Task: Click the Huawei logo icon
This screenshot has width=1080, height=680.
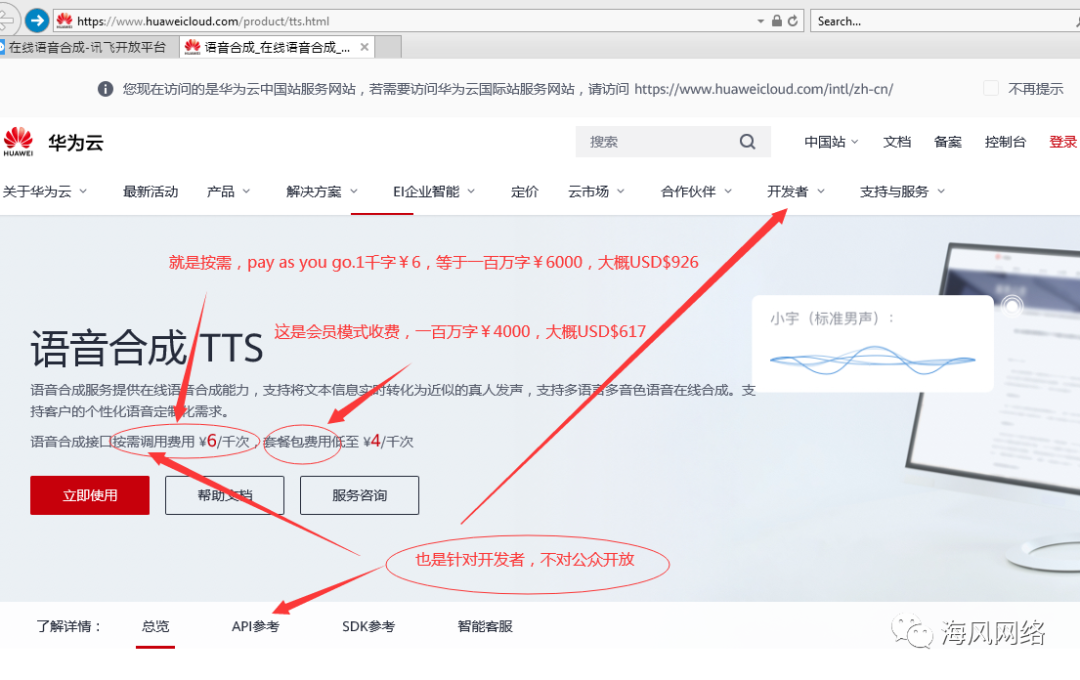Action: [x=18, y=141]
